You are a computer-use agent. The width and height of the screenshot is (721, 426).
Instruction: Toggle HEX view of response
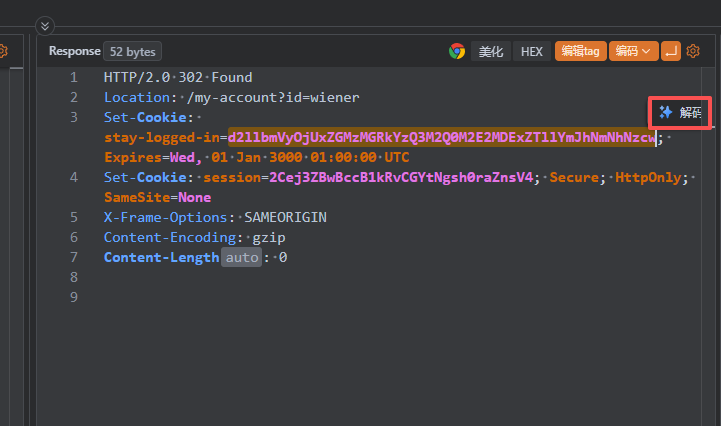point(532,51)
